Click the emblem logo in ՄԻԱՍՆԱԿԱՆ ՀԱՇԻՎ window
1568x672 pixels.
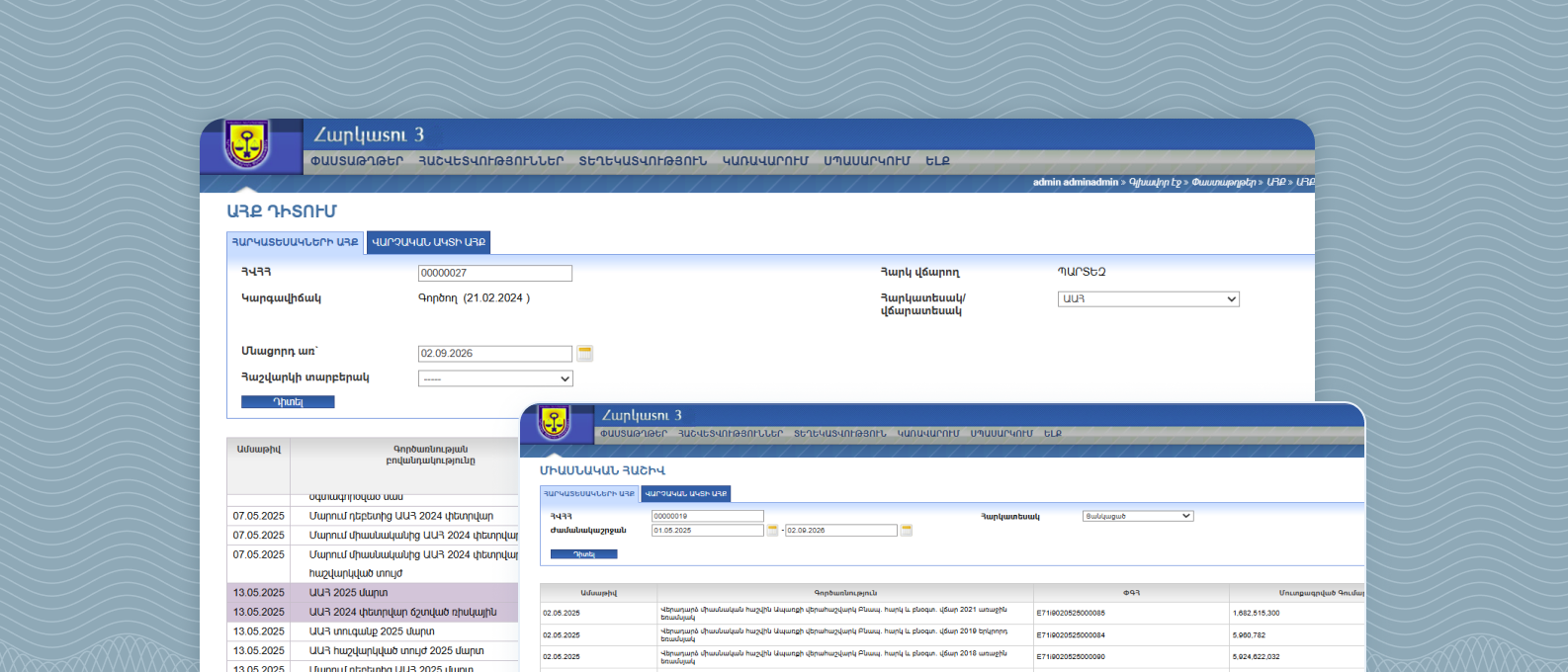[554, 423]
